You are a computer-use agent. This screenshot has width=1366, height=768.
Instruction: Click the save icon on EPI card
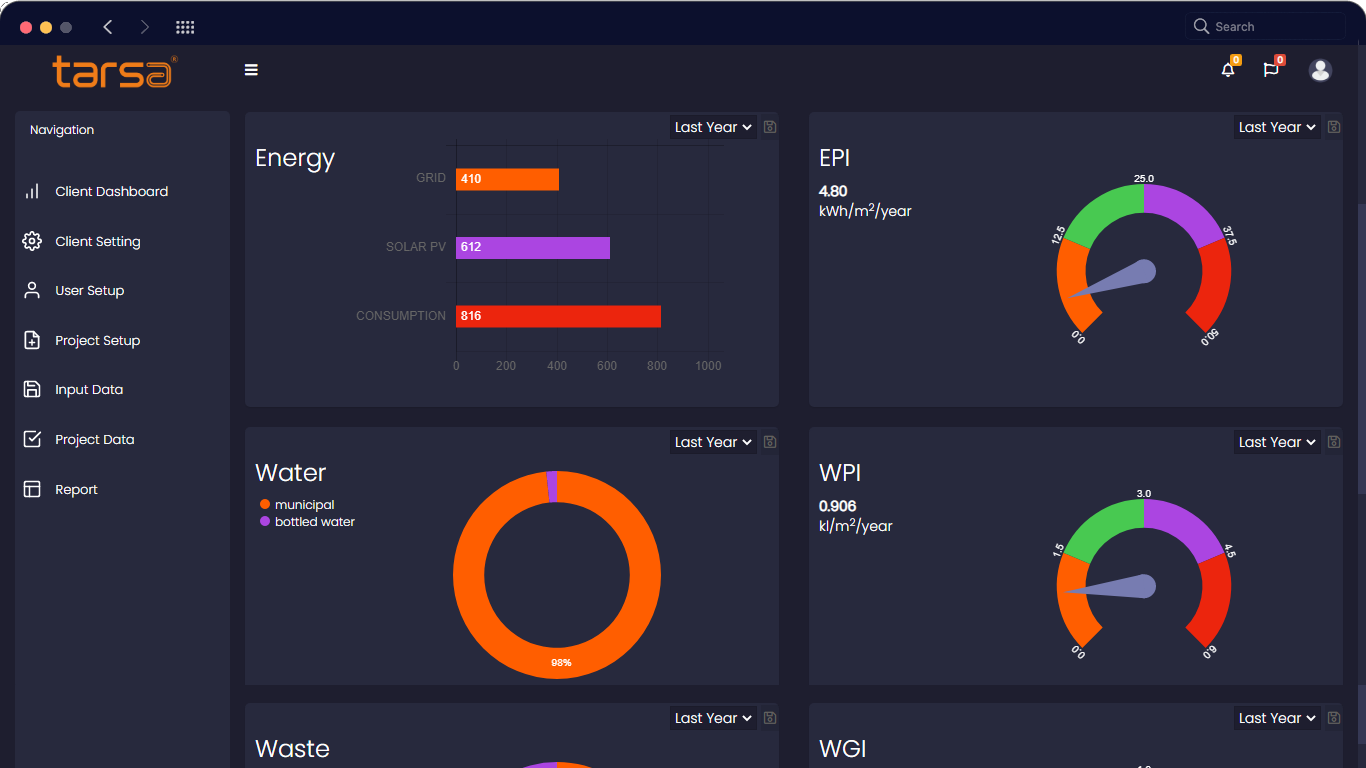[1334, 127]
